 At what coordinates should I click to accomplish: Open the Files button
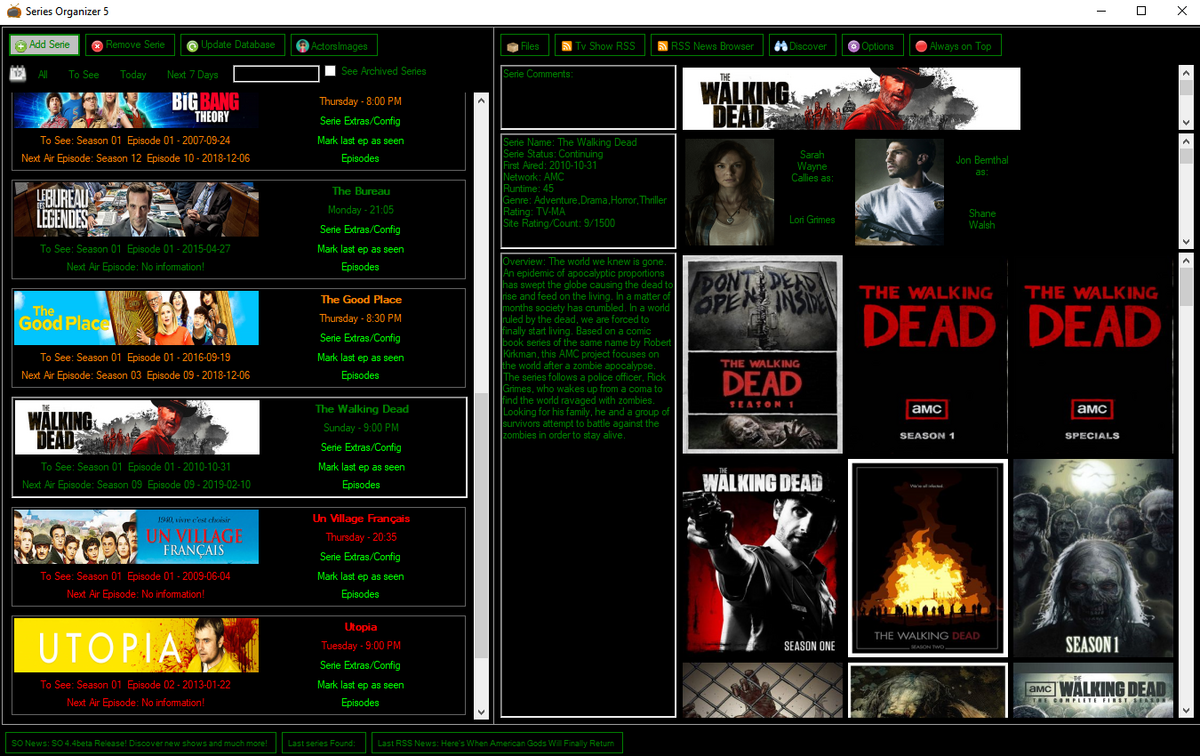(x=523, y=46)
